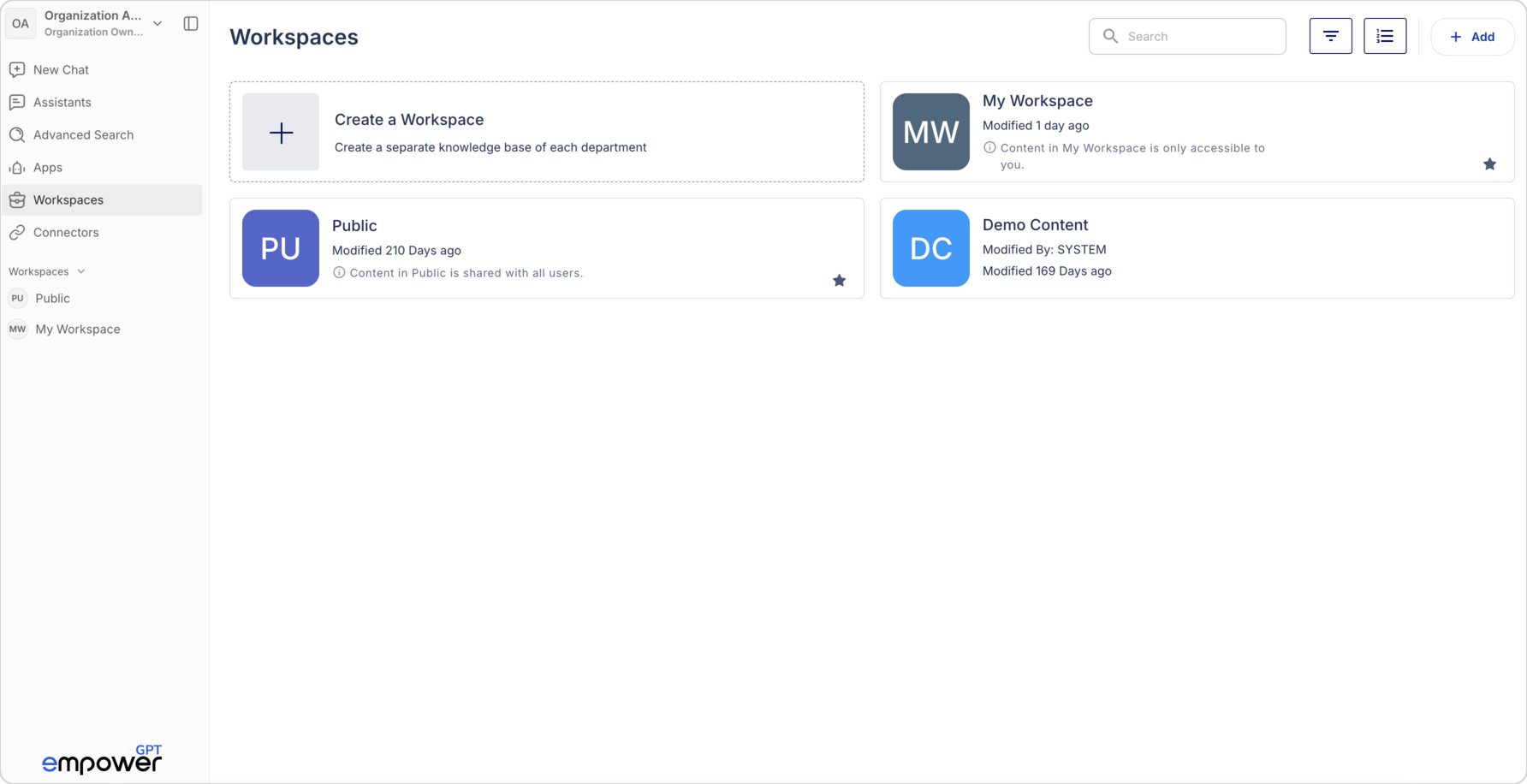Open the Assistants page
This screenshot has height=784, width=1527.
pos(62,103)
